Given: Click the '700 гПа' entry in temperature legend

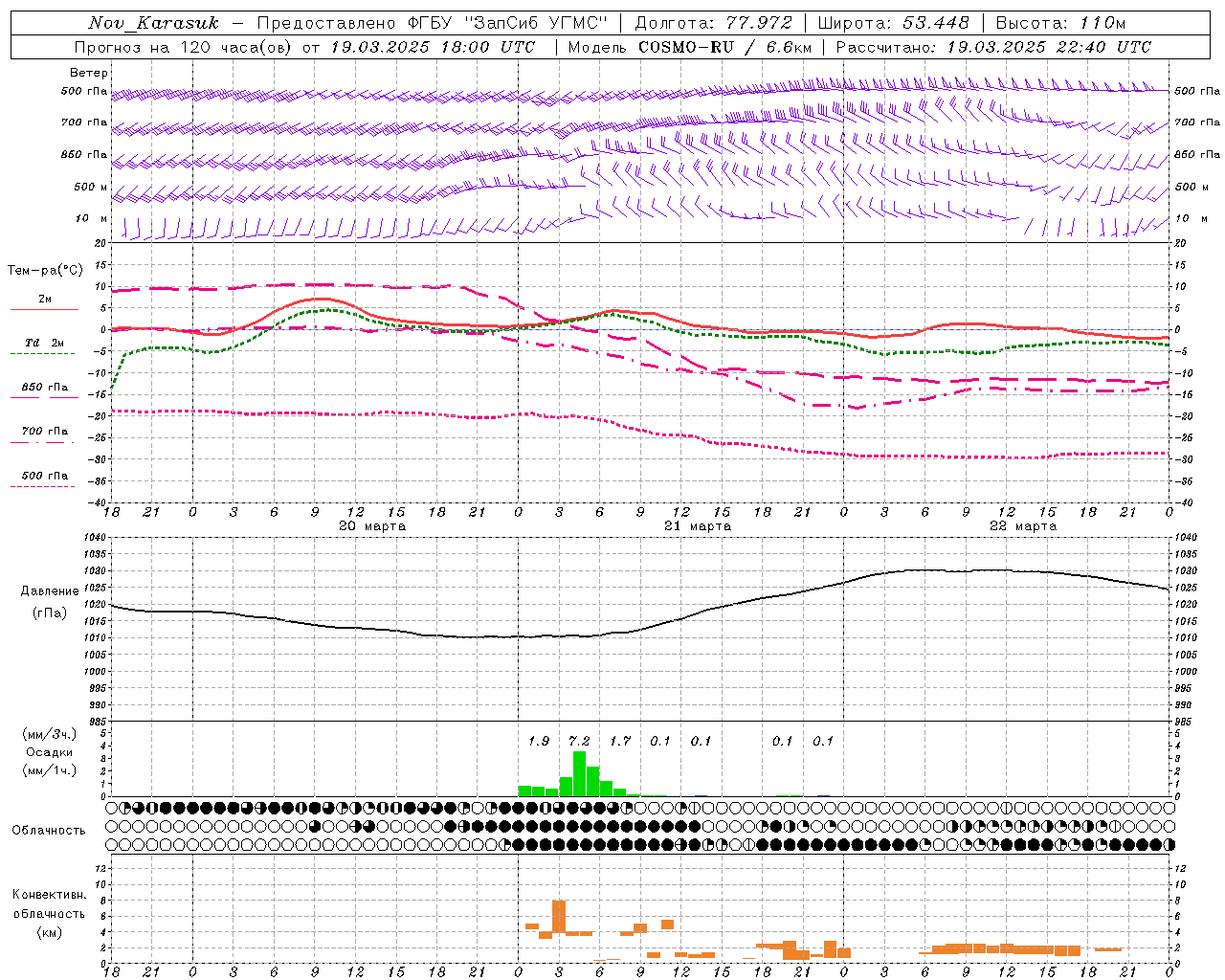Looking at the screenshot, I should click(x=45, y=432).
